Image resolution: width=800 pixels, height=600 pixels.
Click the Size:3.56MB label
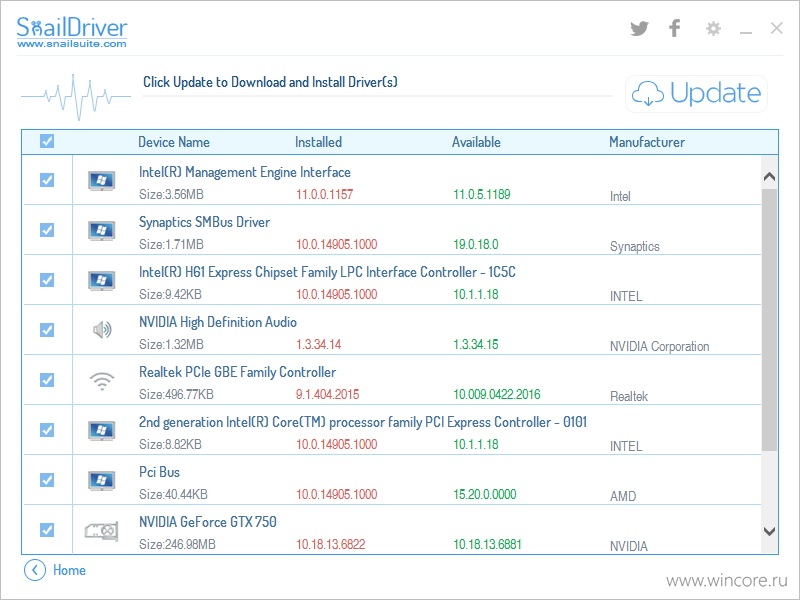point(171,194)
